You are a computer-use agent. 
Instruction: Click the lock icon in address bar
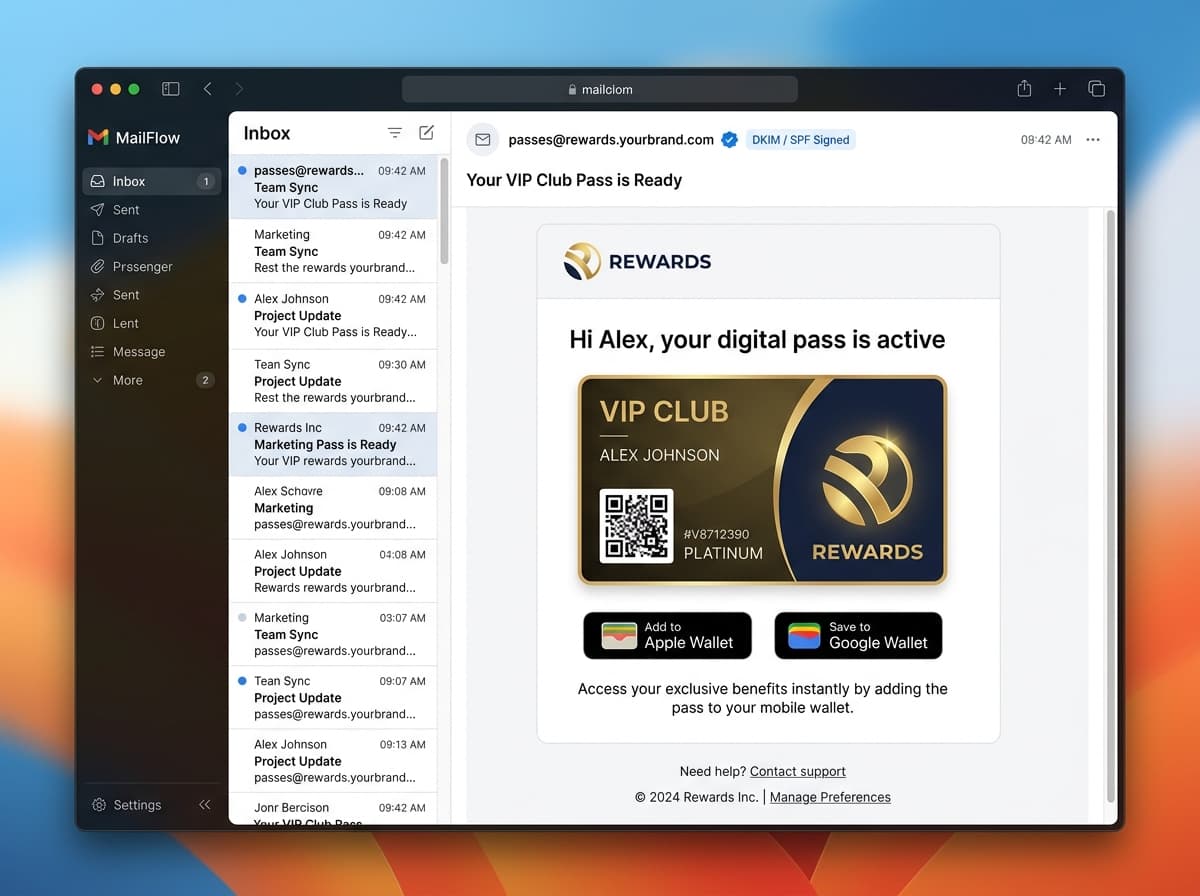click(572, 89)
